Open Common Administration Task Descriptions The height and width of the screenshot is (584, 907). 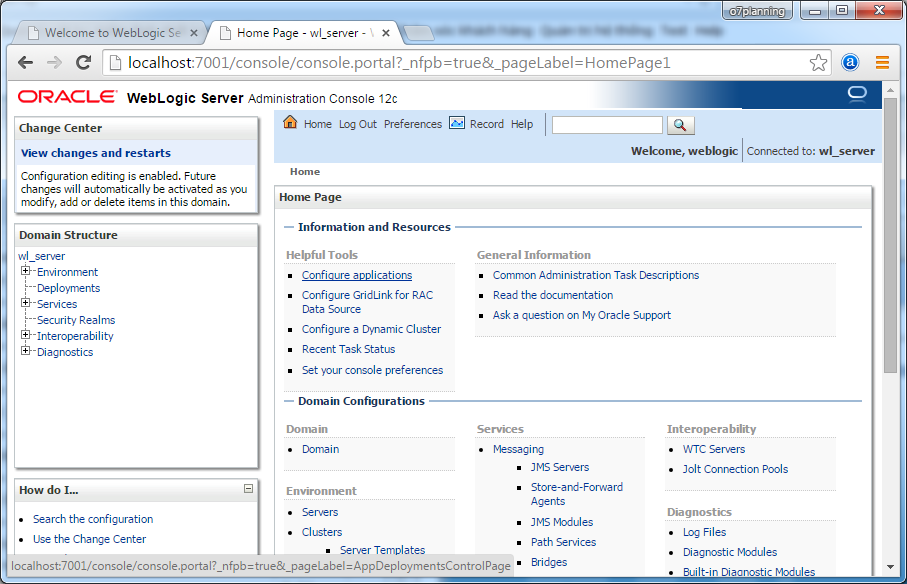596,275
